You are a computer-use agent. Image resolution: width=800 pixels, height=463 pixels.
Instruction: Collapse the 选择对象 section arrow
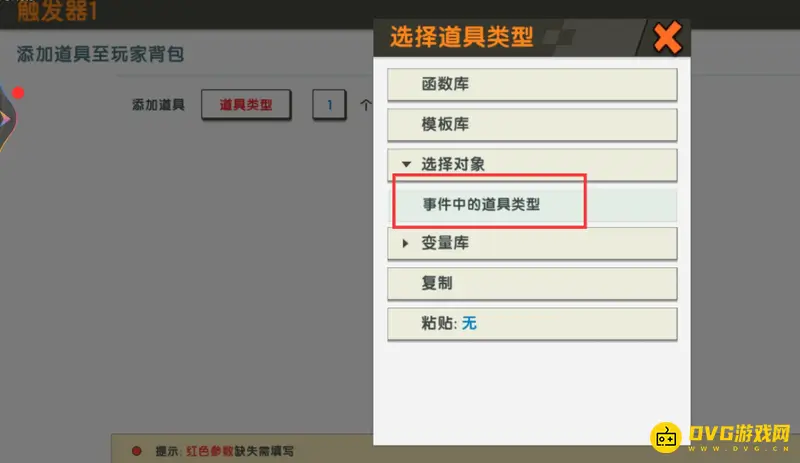406,164
